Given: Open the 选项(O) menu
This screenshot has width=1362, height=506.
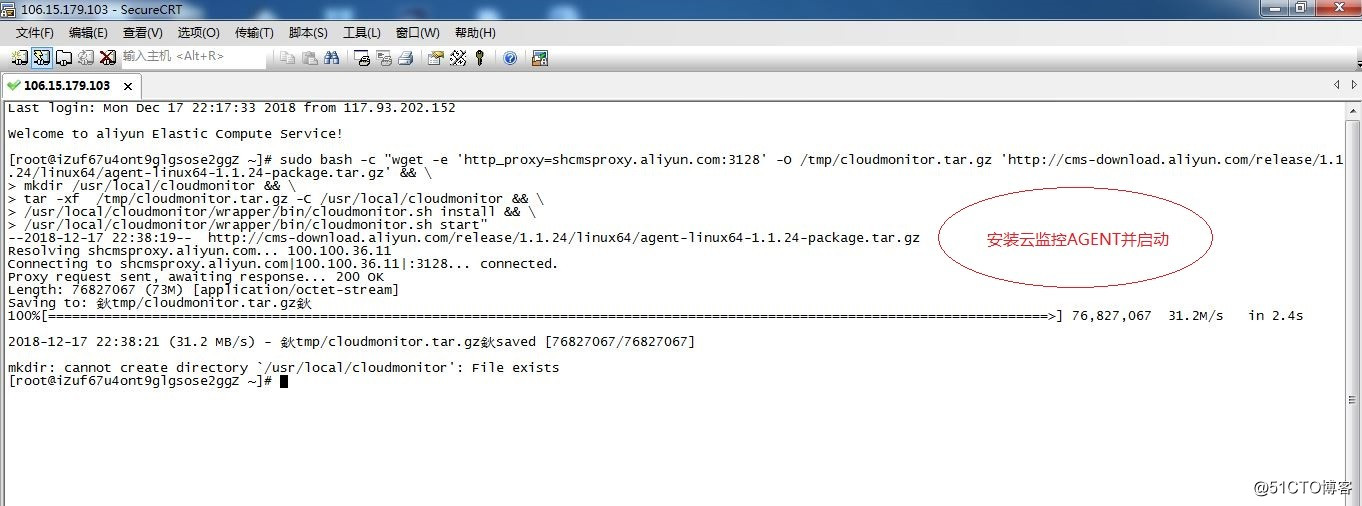Looking at the screenshot, I should point(199,33).
